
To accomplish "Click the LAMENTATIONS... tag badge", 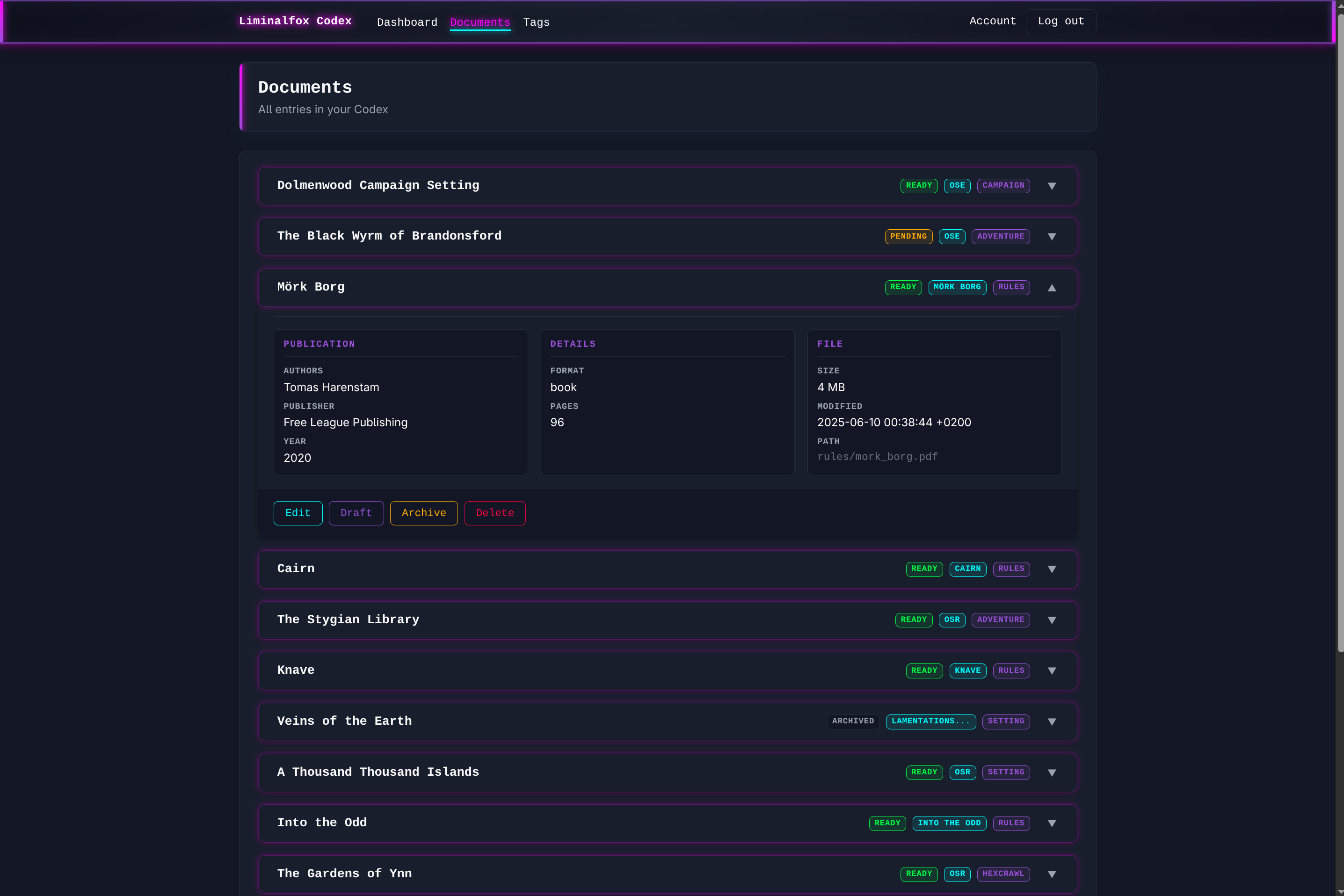I will (930, 722).
